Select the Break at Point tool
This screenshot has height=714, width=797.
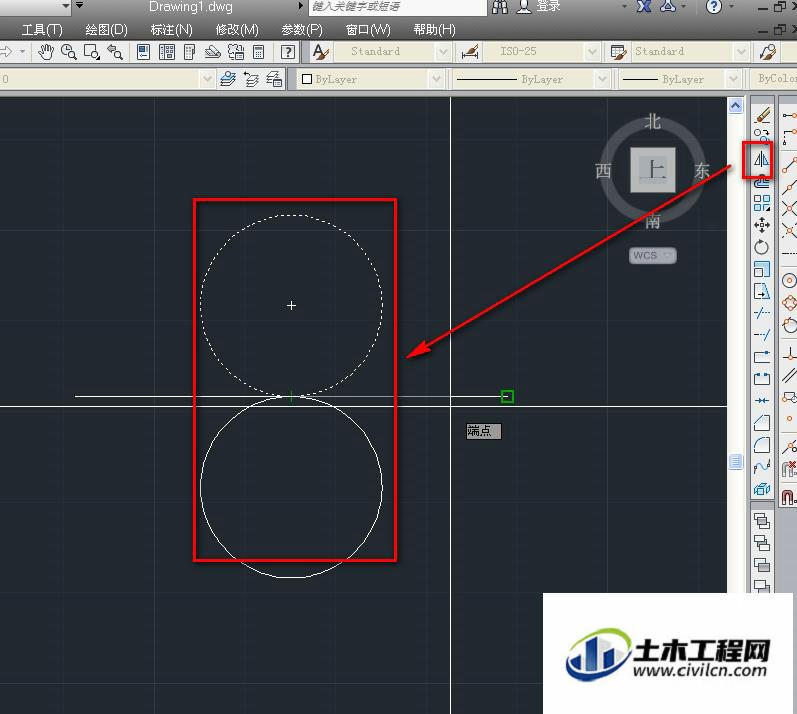point(762,356)
